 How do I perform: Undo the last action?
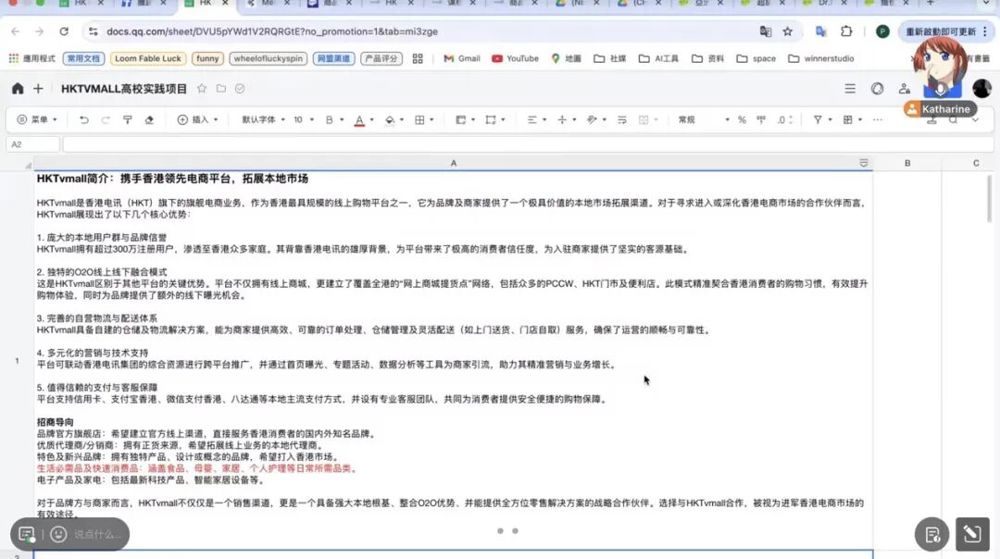pyautogui.click(x=84, y=120)
